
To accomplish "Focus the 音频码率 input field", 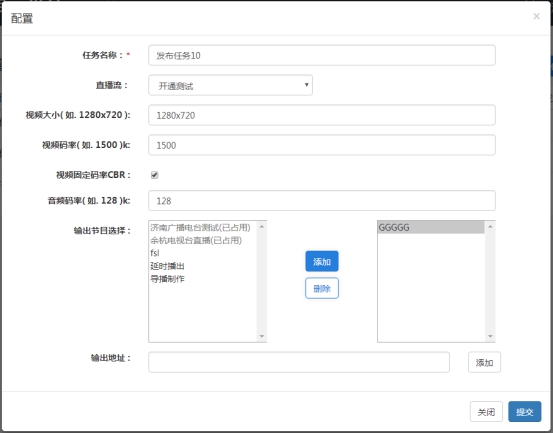I will (322, 201).
